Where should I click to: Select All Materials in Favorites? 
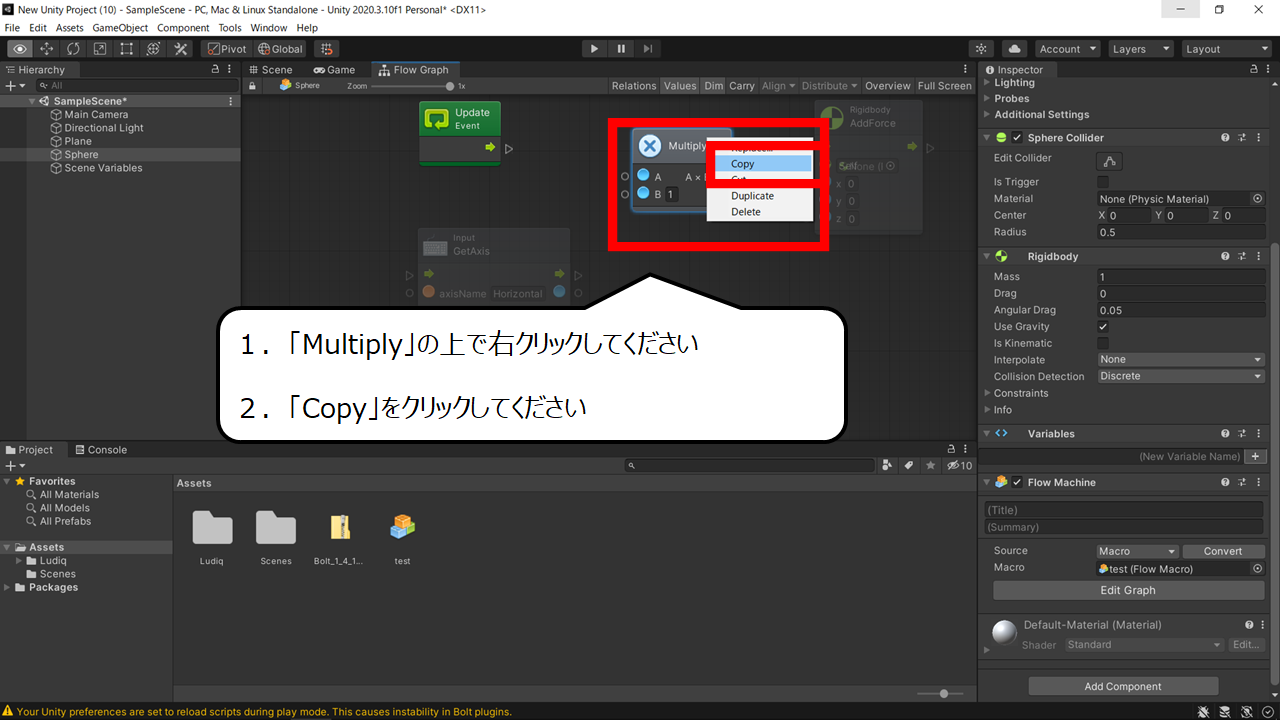[69, 495]
